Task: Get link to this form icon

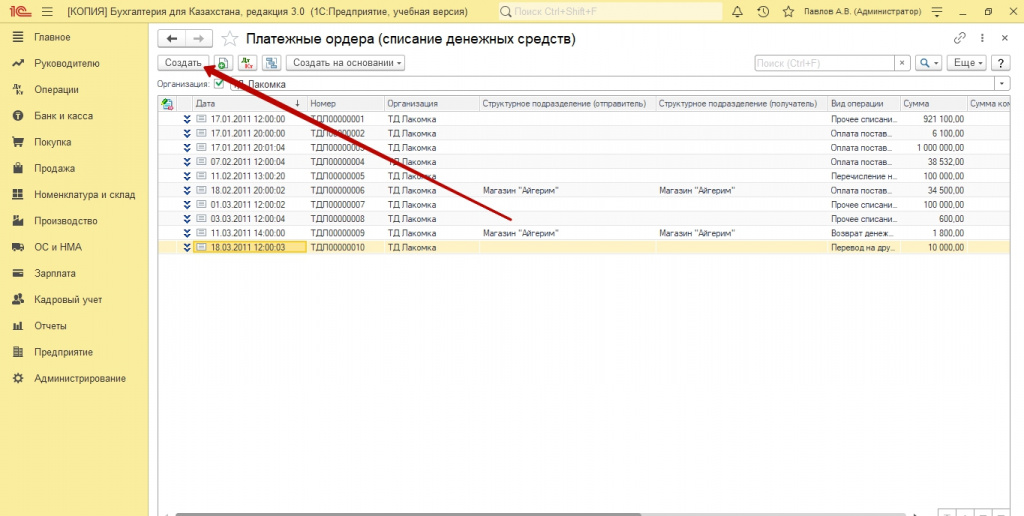Action: coord(959,39)
